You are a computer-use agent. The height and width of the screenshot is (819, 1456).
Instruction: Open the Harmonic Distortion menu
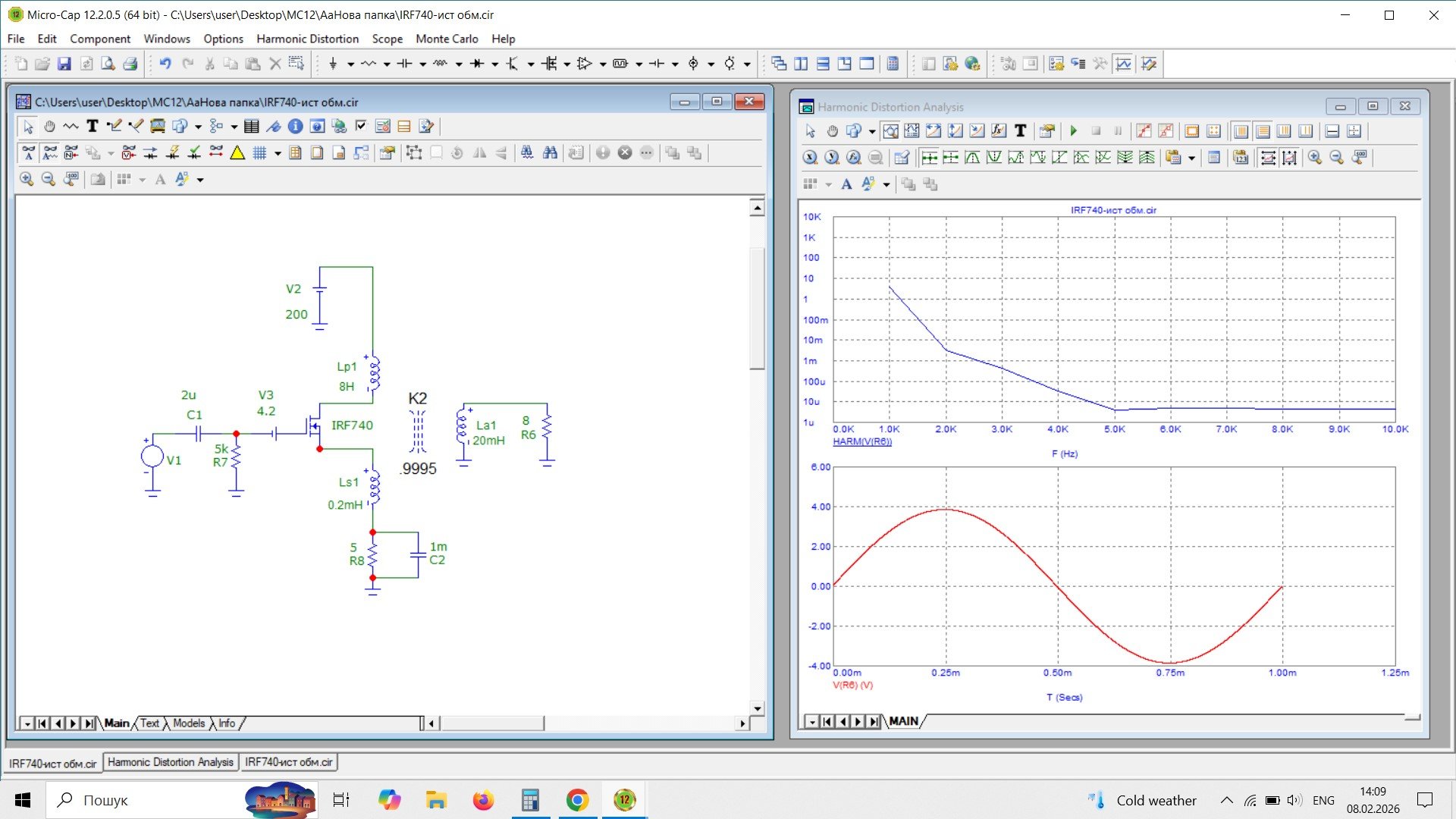307,39
